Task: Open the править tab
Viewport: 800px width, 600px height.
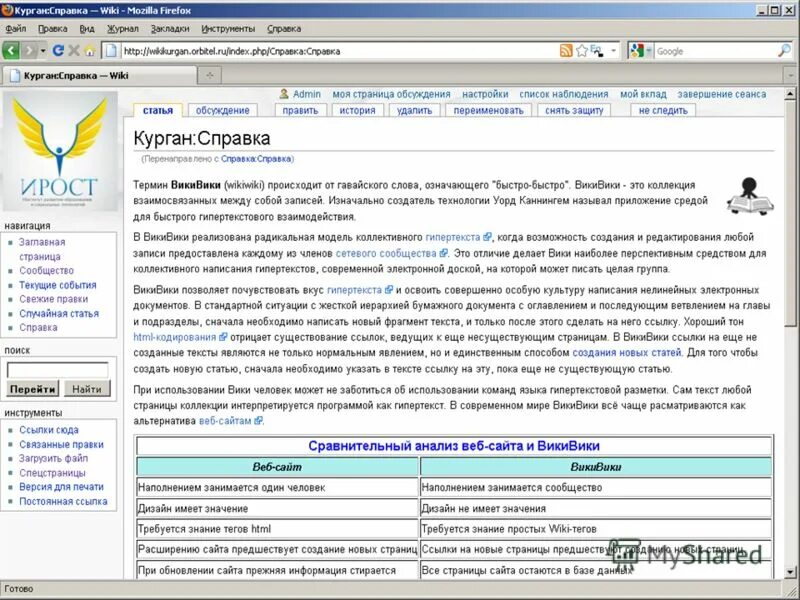Action: (300, 110)
